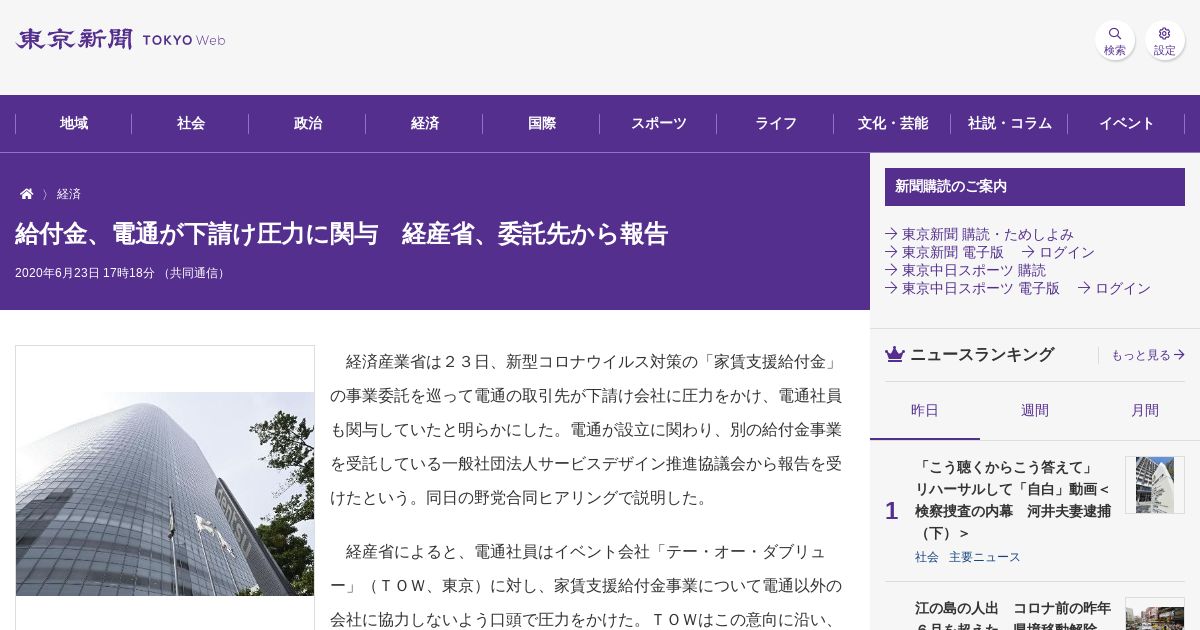Open the 地域 navigation menu
1200x630 pixels.
pos(74,124)
